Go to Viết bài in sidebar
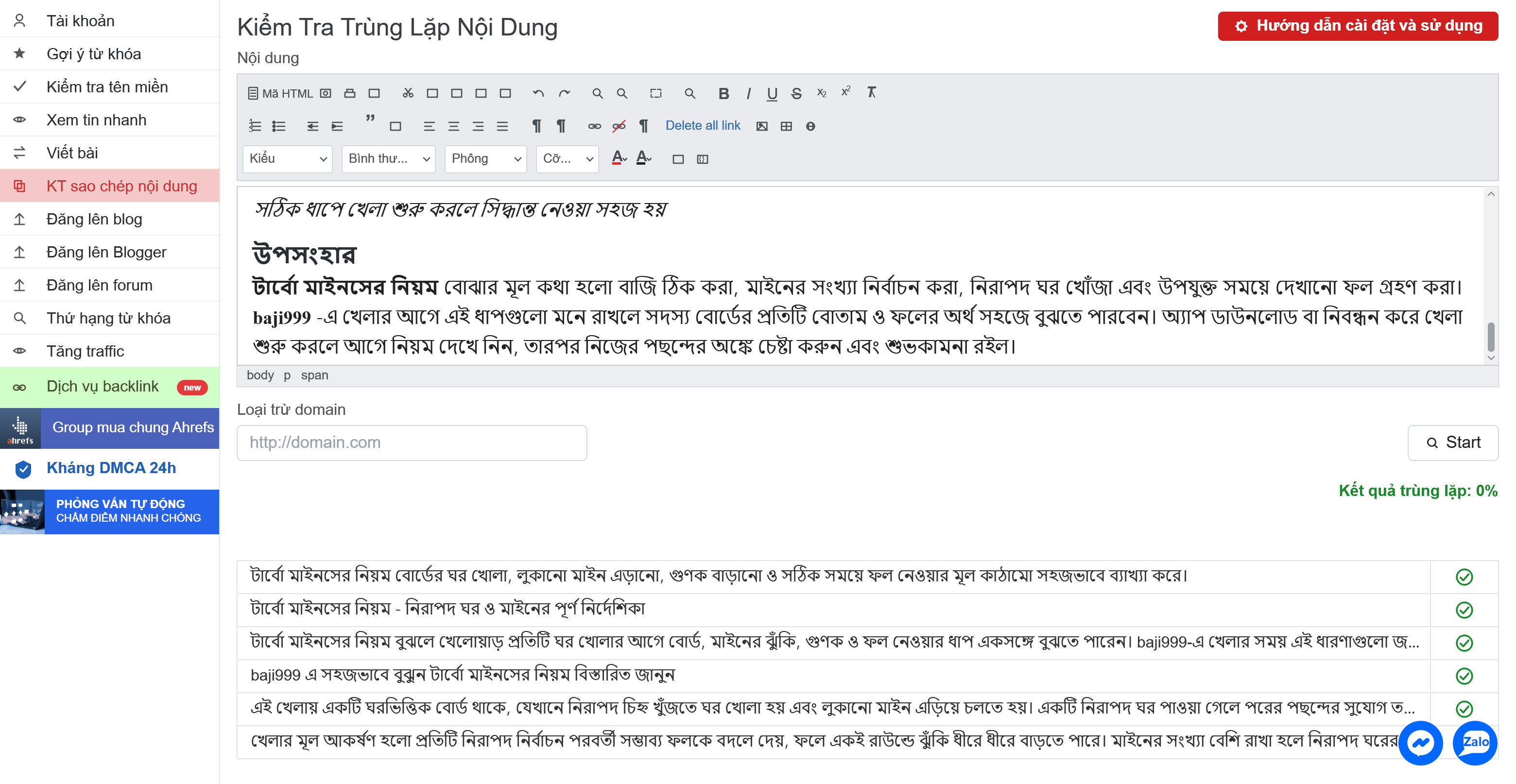This screenshot has width=1516, height=784. (x=109, y=153)
